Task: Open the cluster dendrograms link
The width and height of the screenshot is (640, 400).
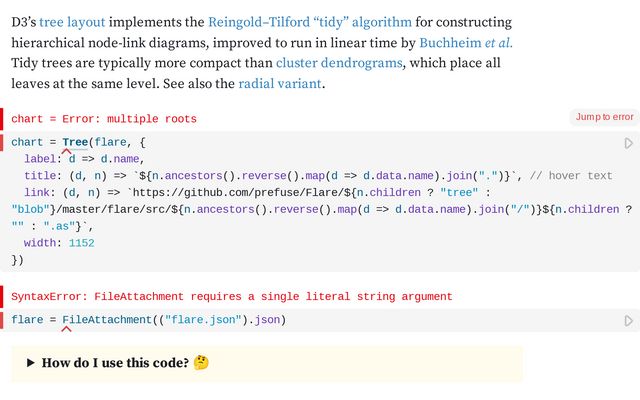Action: coord(338,63)
